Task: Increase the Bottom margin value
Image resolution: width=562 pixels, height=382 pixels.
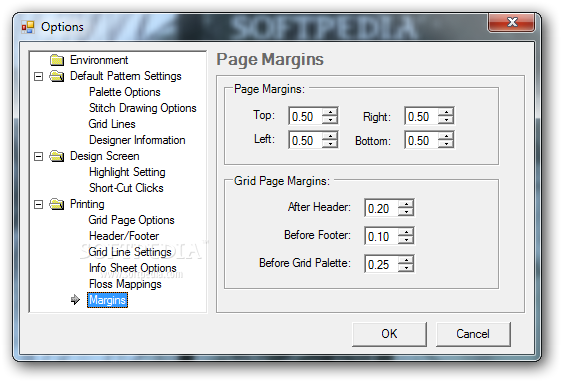Action: pos(446,135)
